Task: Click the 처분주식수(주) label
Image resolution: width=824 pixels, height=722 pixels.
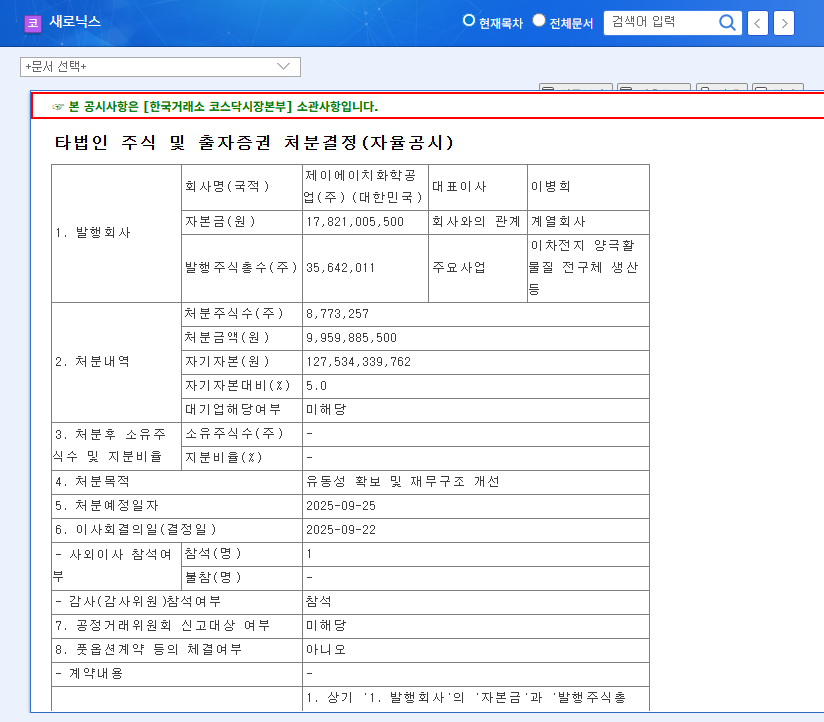Action: pos(234,314)
